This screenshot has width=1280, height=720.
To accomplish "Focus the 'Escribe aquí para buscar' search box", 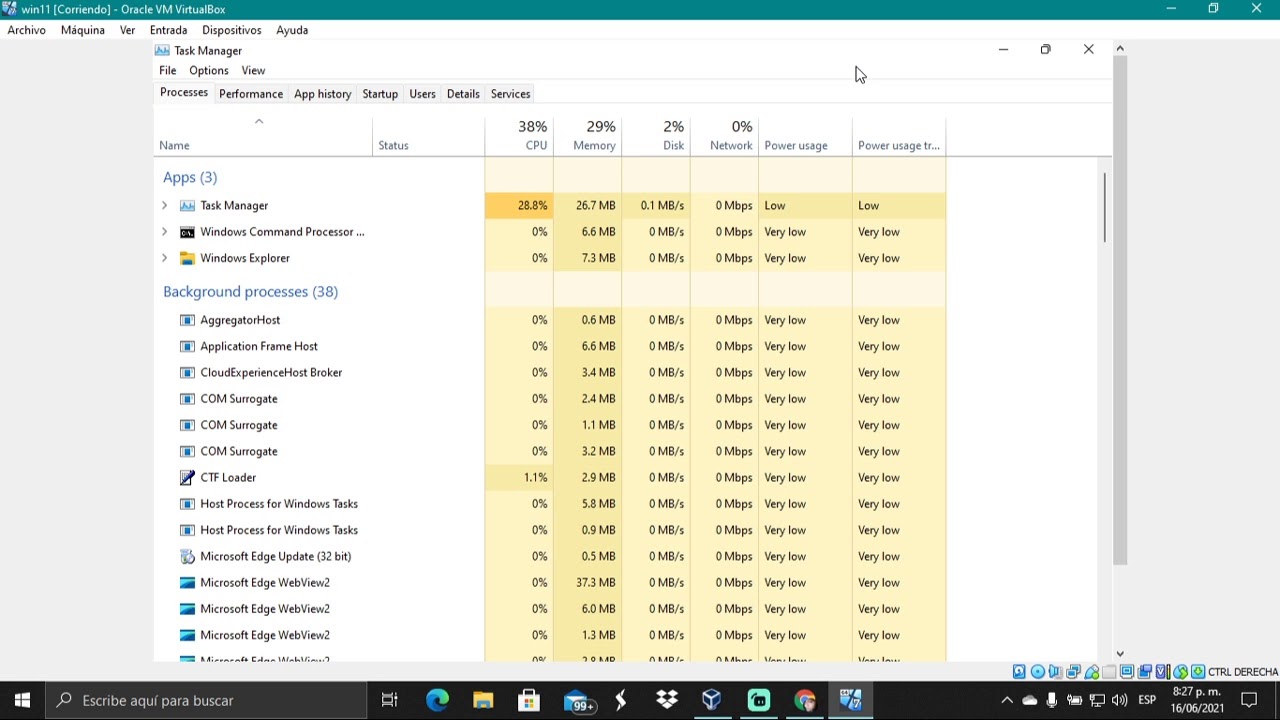I will 206,700.
